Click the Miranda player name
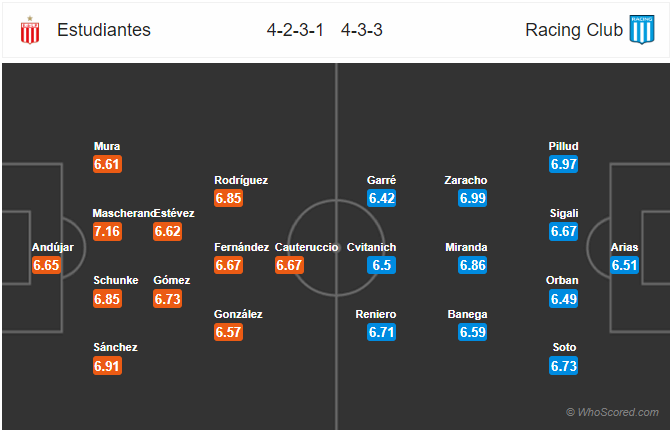The width and height of the screenshot is (672, 430). point(466,247)
